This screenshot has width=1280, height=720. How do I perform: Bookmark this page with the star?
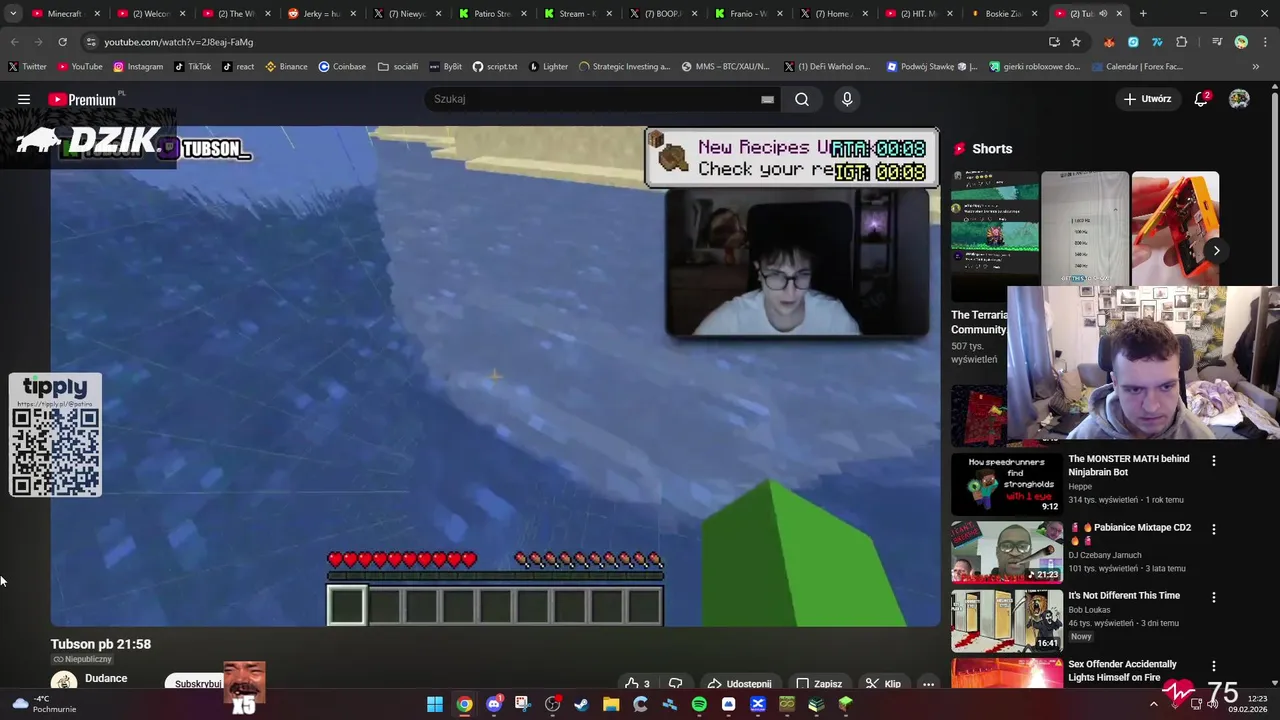coord(1076,42)
